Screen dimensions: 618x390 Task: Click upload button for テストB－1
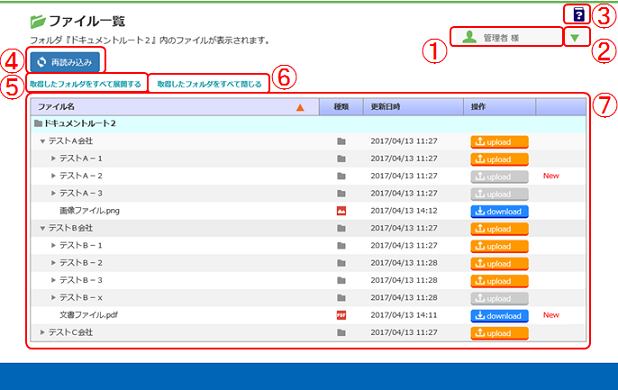[x=499, y=246]
